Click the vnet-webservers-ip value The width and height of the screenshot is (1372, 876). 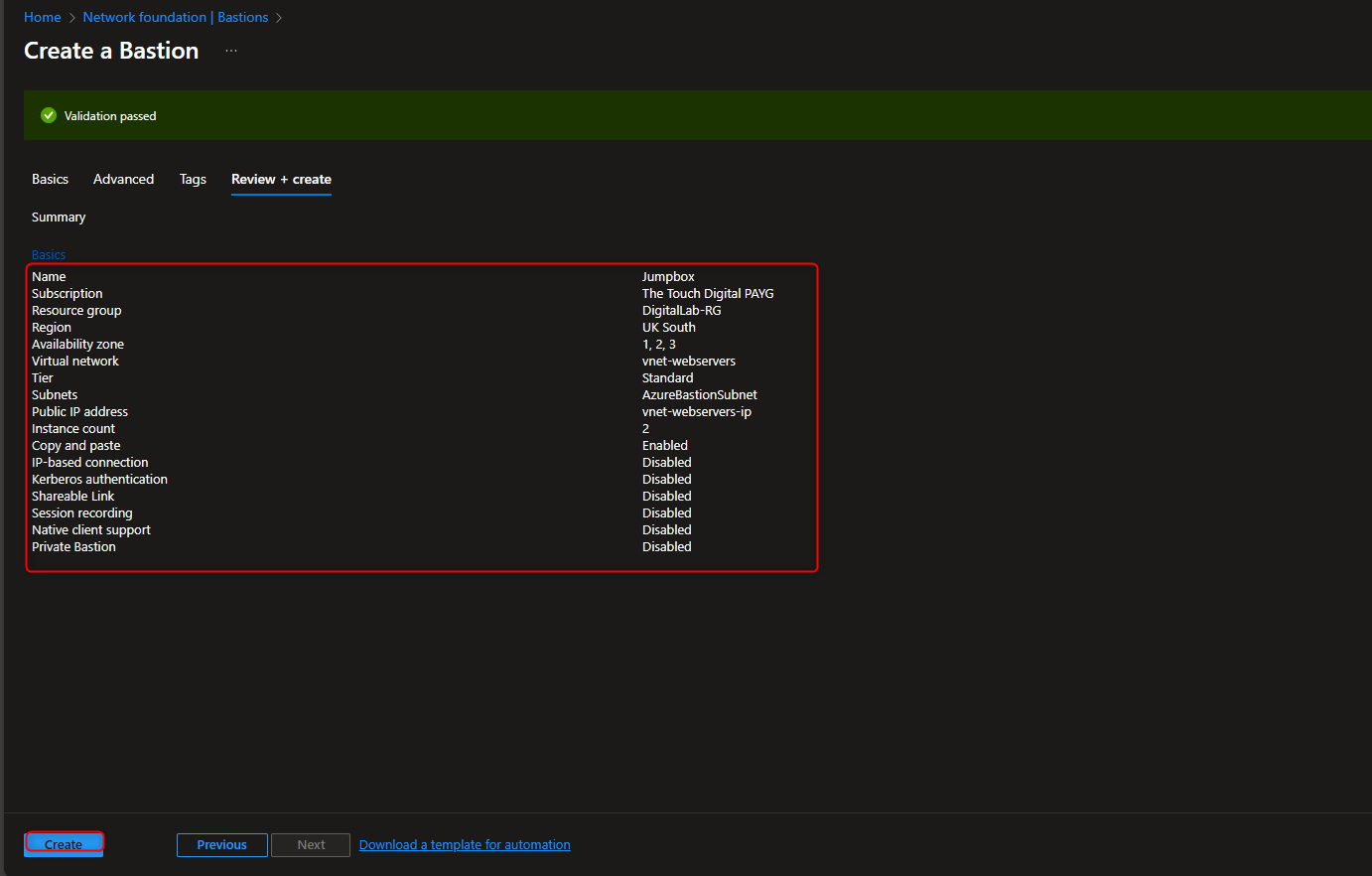[x=696, y=411]
